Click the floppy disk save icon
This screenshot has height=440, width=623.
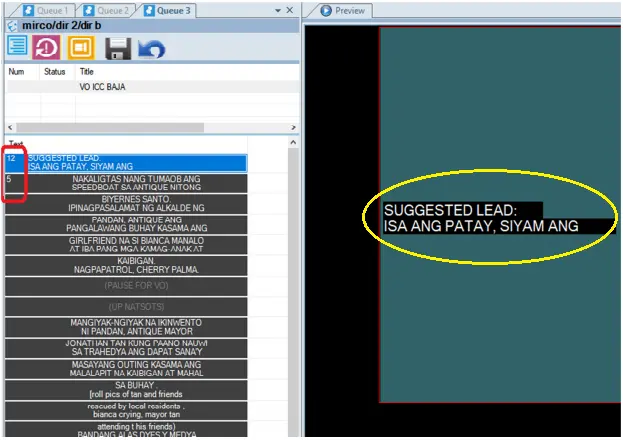click(x=118, y=47)
